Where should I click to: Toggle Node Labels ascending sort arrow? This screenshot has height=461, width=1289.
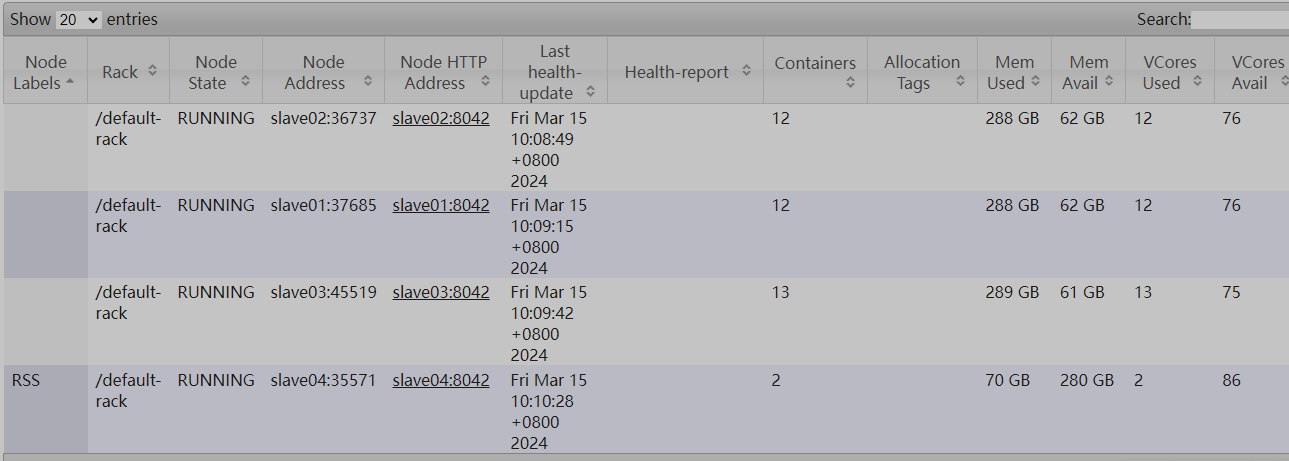point(69,83)
